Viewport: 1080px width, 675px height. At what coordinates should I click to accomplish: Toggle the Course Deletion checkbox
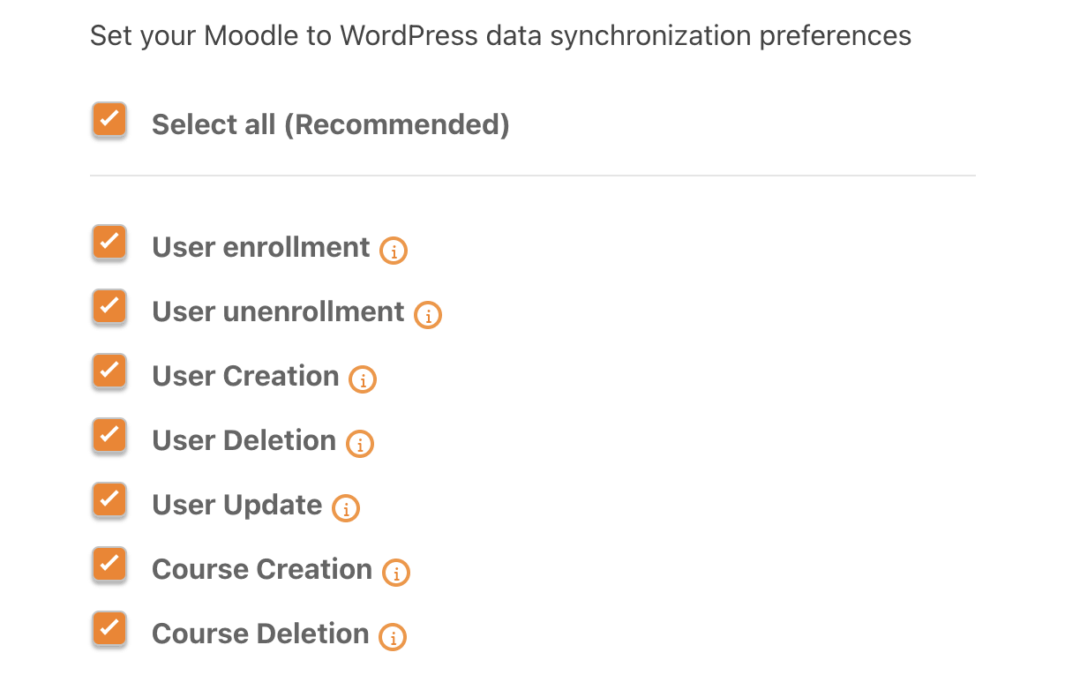tap(109, 630)
